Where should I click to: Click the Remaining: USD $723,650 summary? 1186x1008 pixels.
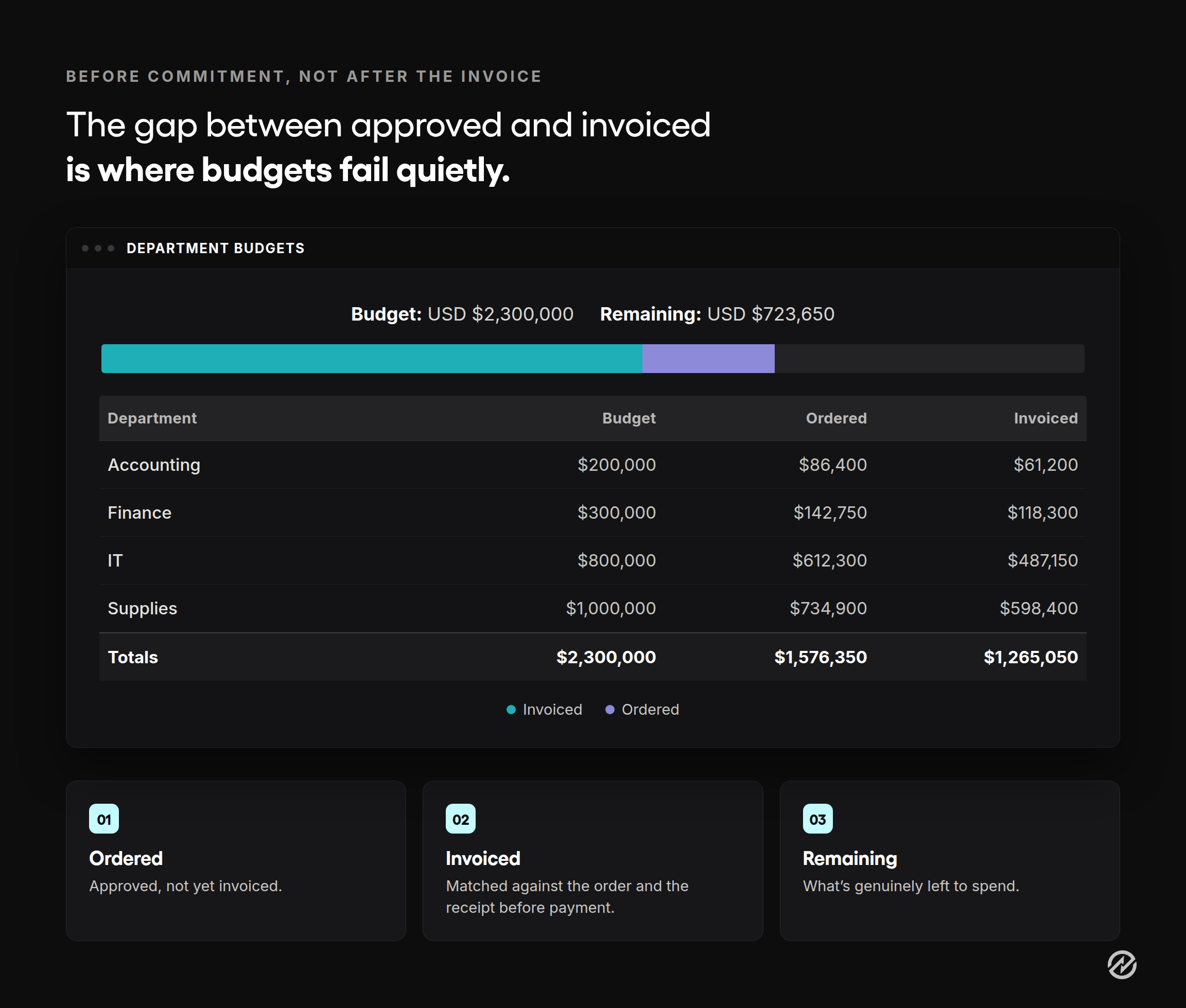717,314
